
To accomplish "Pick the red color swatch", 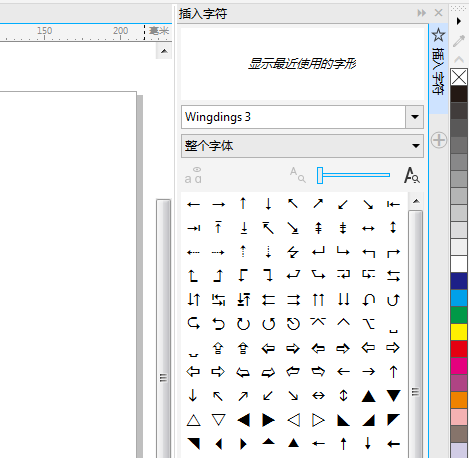I will click(459, 349).
